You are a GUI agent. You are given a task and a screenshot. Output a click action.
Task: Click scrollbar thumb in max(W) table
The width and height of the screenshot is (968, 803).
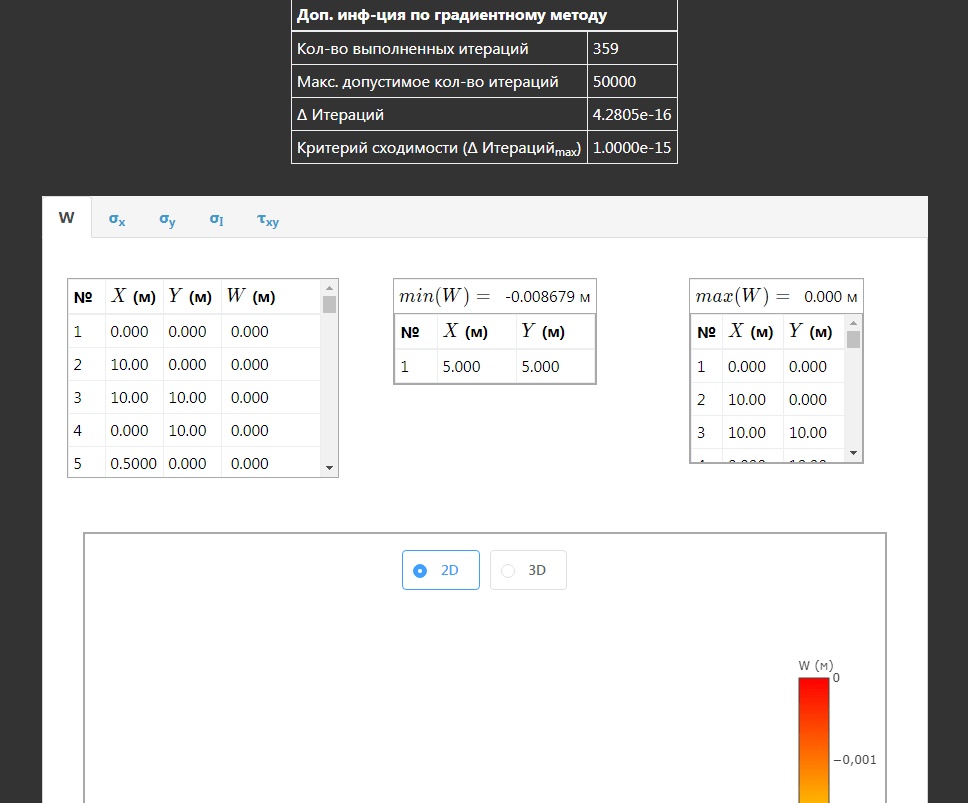pyautogui.click(x=853, y=339)
